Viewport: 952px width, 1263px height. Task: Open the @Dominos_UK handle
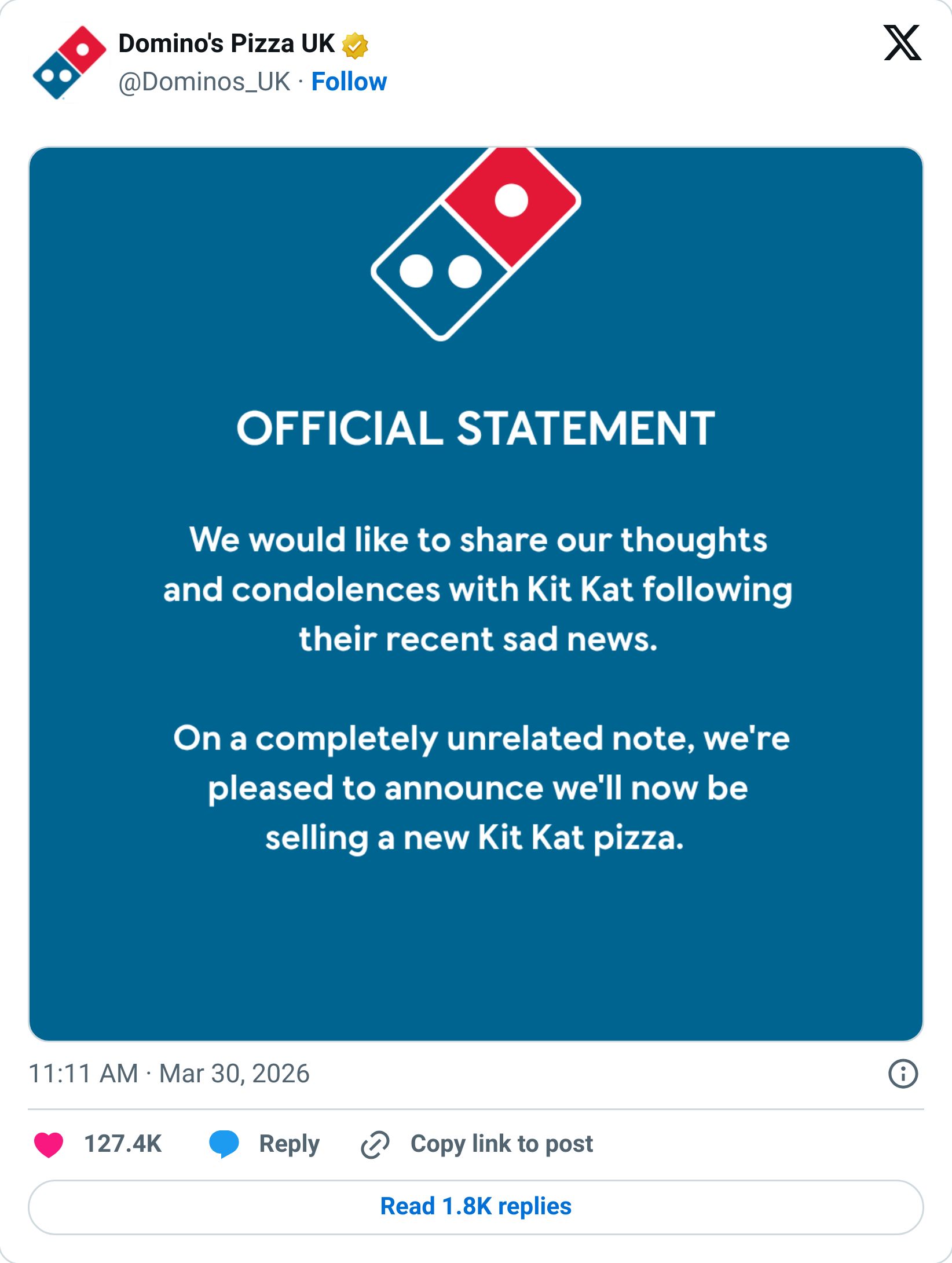click(204, 82)
